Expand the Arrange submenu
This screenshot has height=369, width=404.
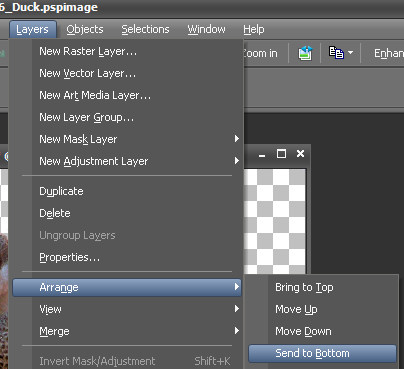click(x=127, y=287)
